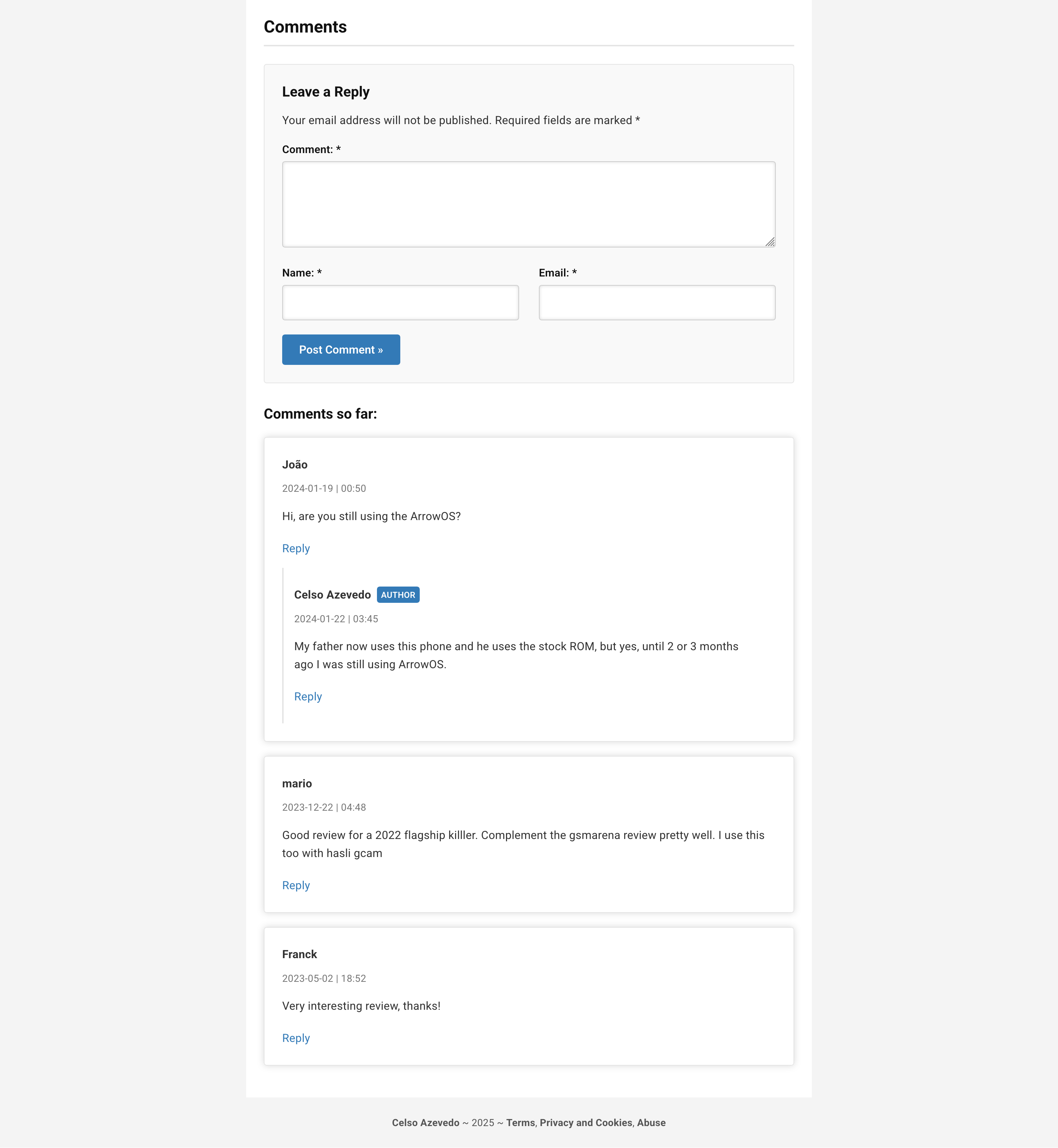
Task: Click the Celso Azevedo author name
Action: coord(332,595)
